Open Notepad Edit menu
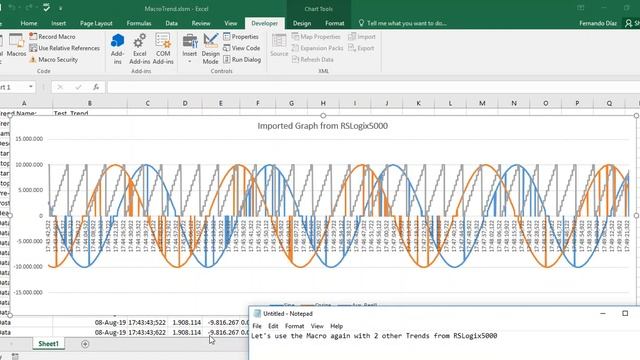 pos(273,326)
